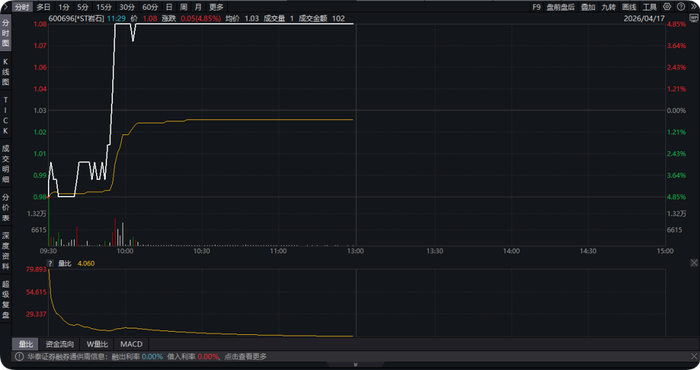This screenshot has width=700, height=370.
Task: Click the 79.893 volume ratio axis label
Action: 36,269
